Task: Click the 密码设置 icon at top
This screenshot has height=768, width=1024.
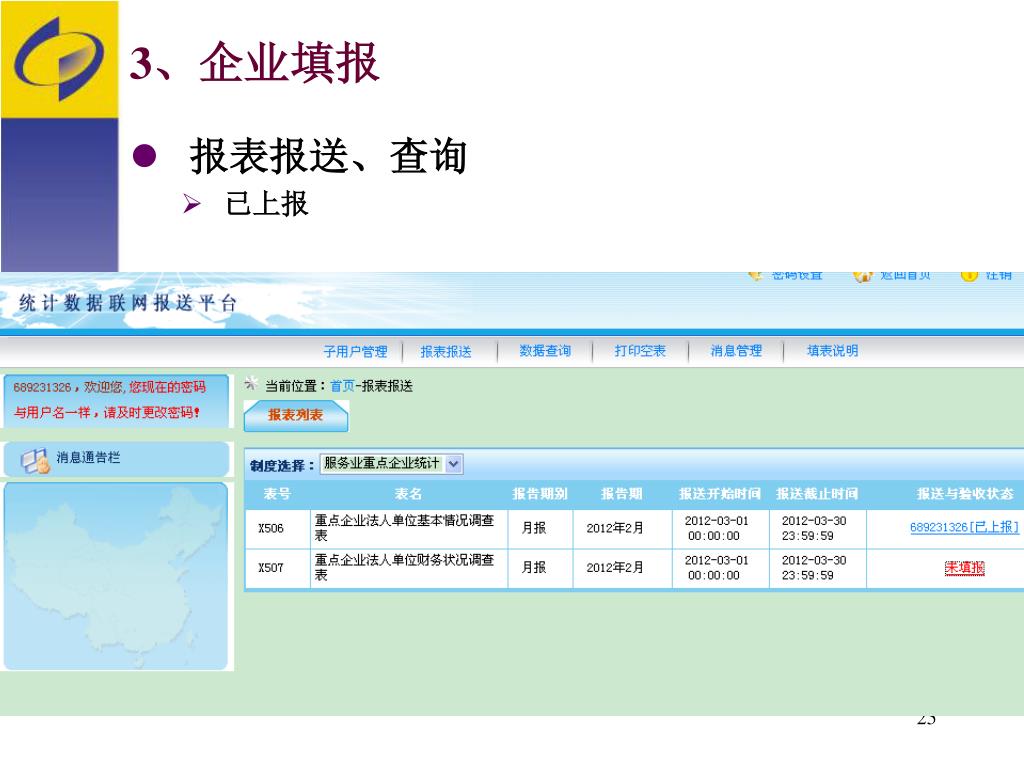Action: click(756, 275)
